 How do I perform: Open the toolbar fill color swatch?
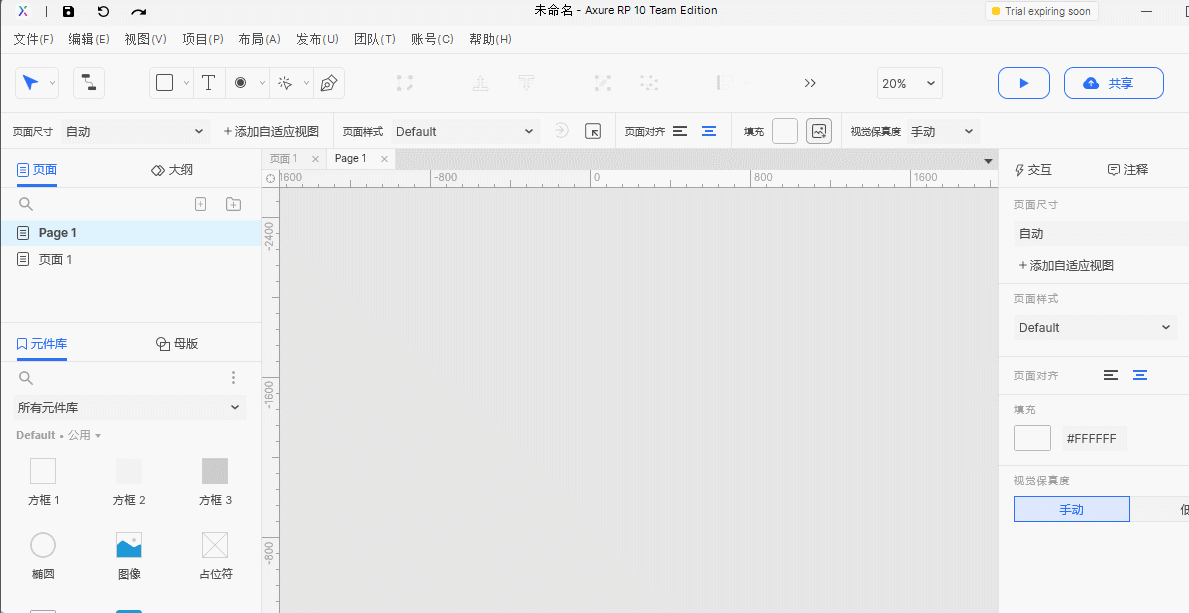click(x=785, y=131)
